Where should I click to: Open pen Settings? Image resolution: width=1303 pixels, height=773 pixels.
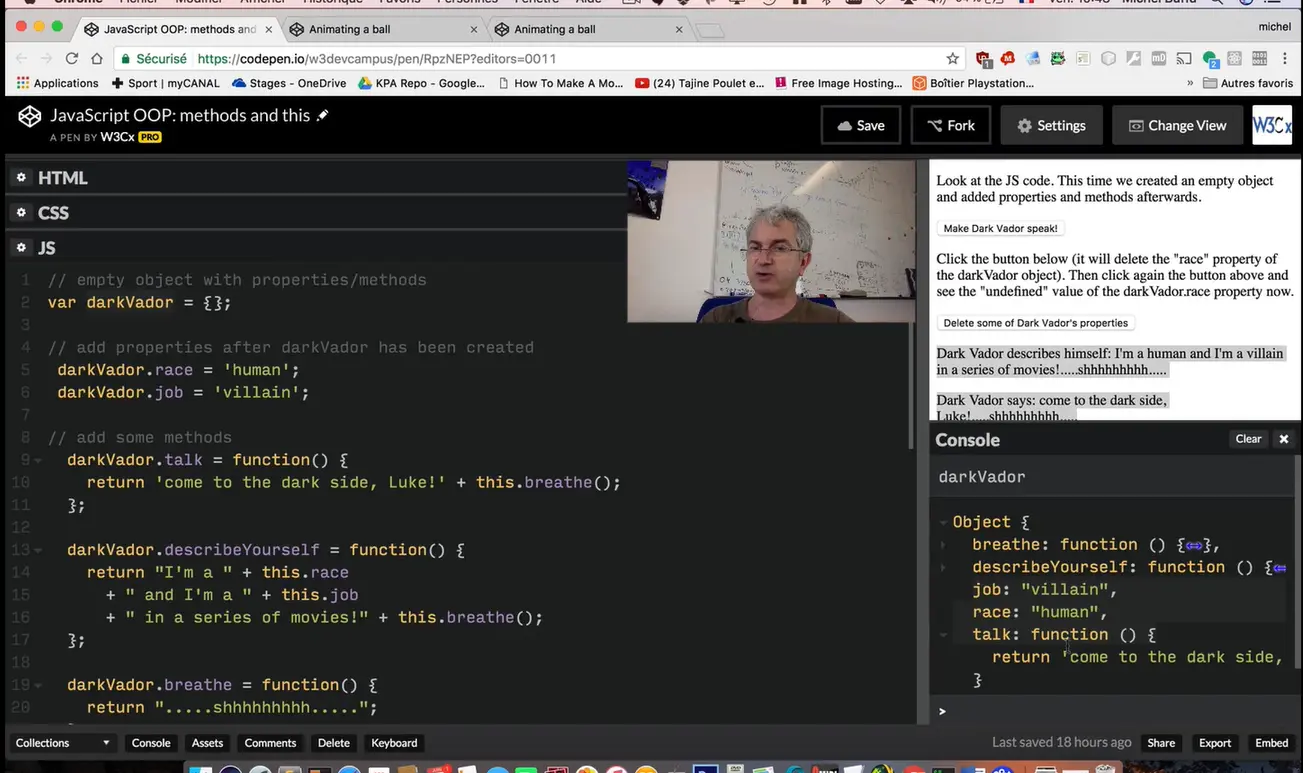(1051, 125)
